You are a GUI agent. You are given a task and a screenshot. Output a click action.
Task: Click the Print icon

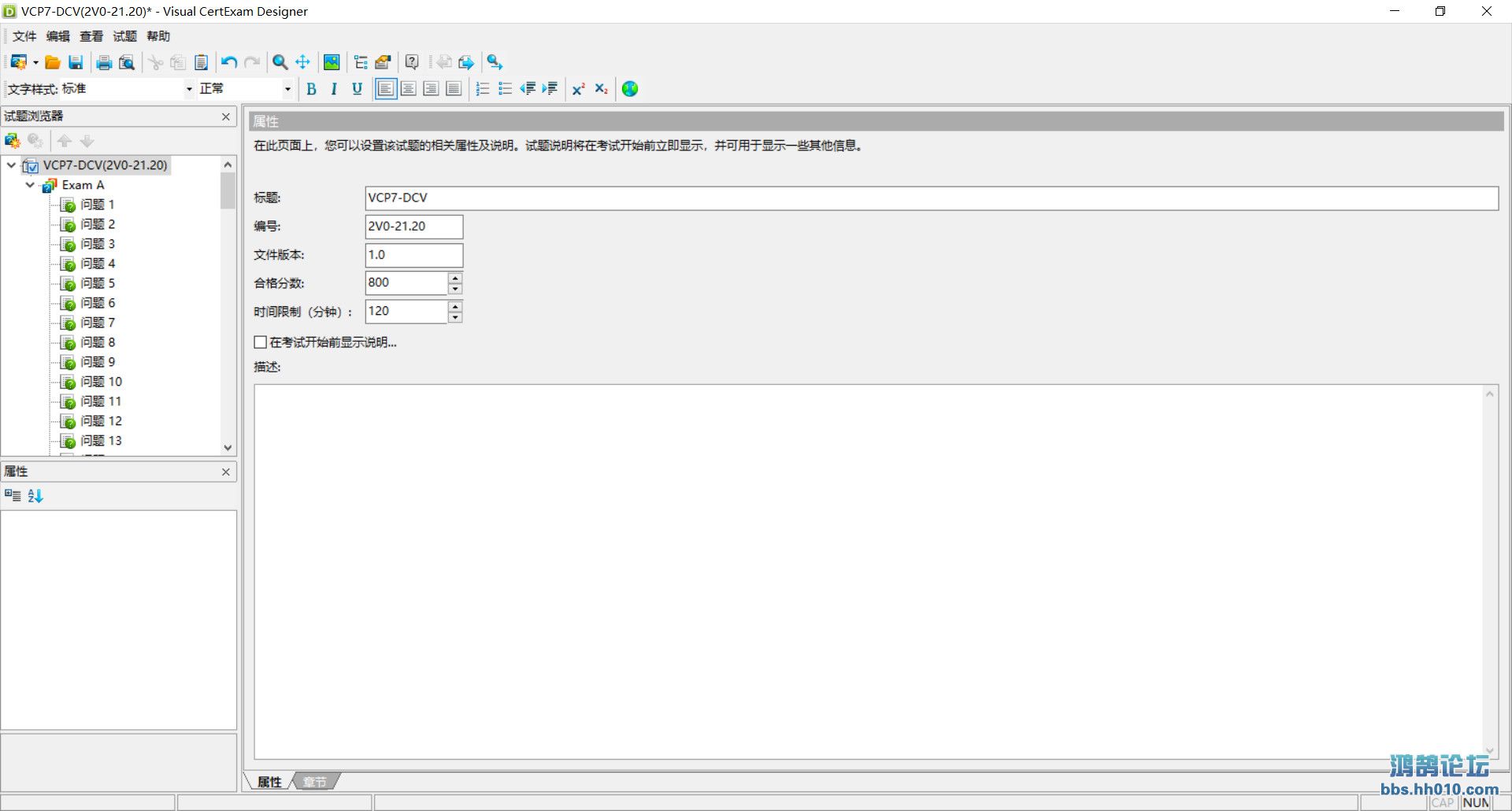coord(104,62)
